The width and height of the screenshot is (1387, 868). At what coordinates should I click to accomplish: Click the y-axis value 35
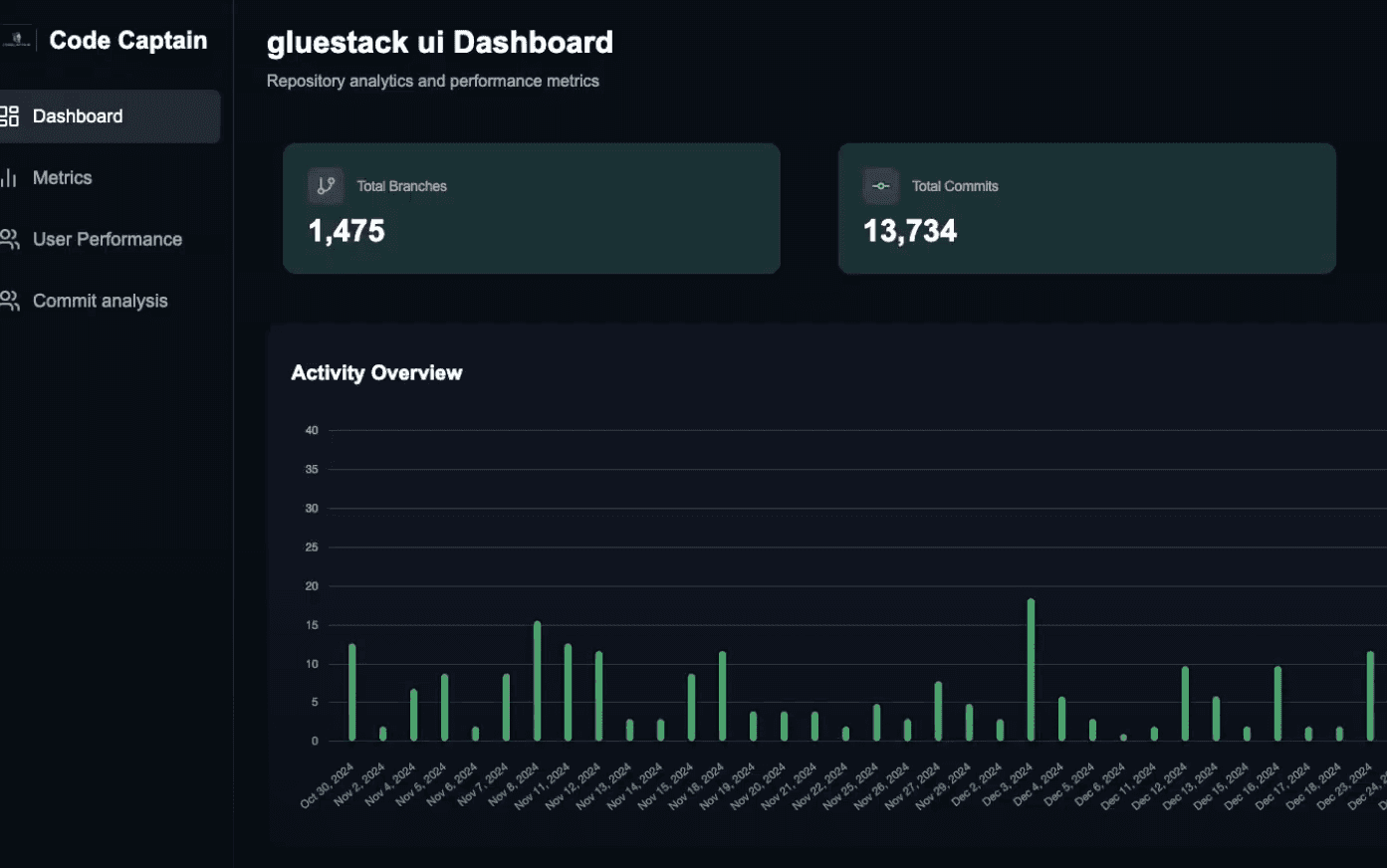(312, 470)
